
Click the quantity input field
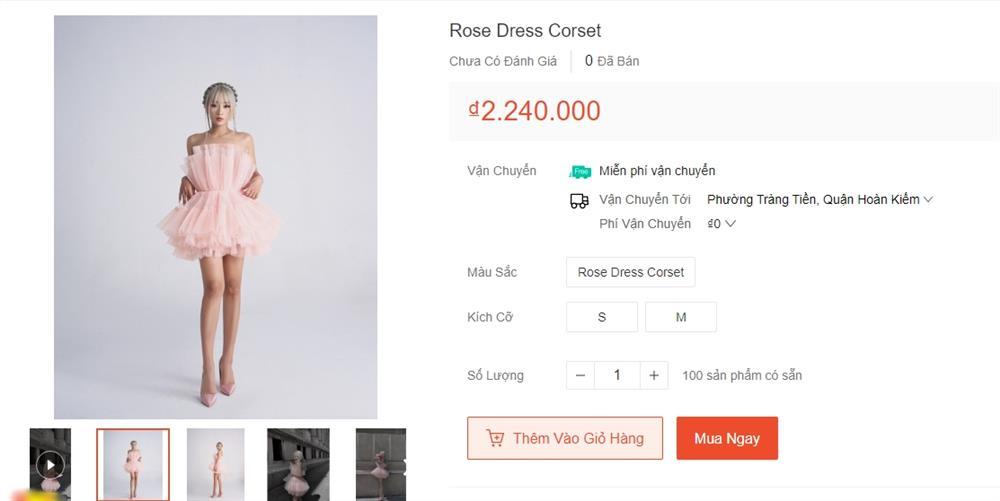[617, 375]
